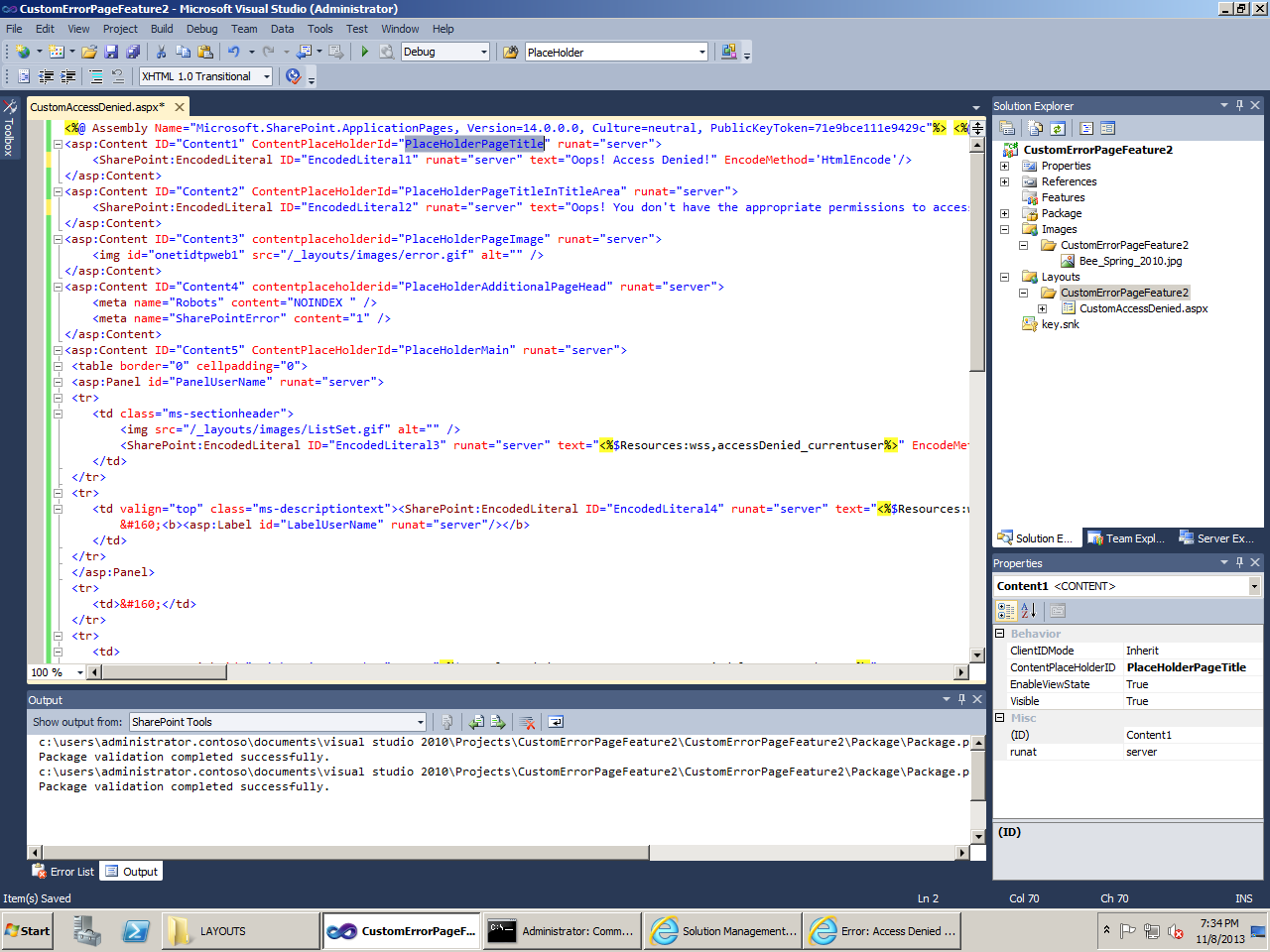Open the 100 % zoom dropdown
The width and height of the screenshot is (1270, 952).
[80, 672]
